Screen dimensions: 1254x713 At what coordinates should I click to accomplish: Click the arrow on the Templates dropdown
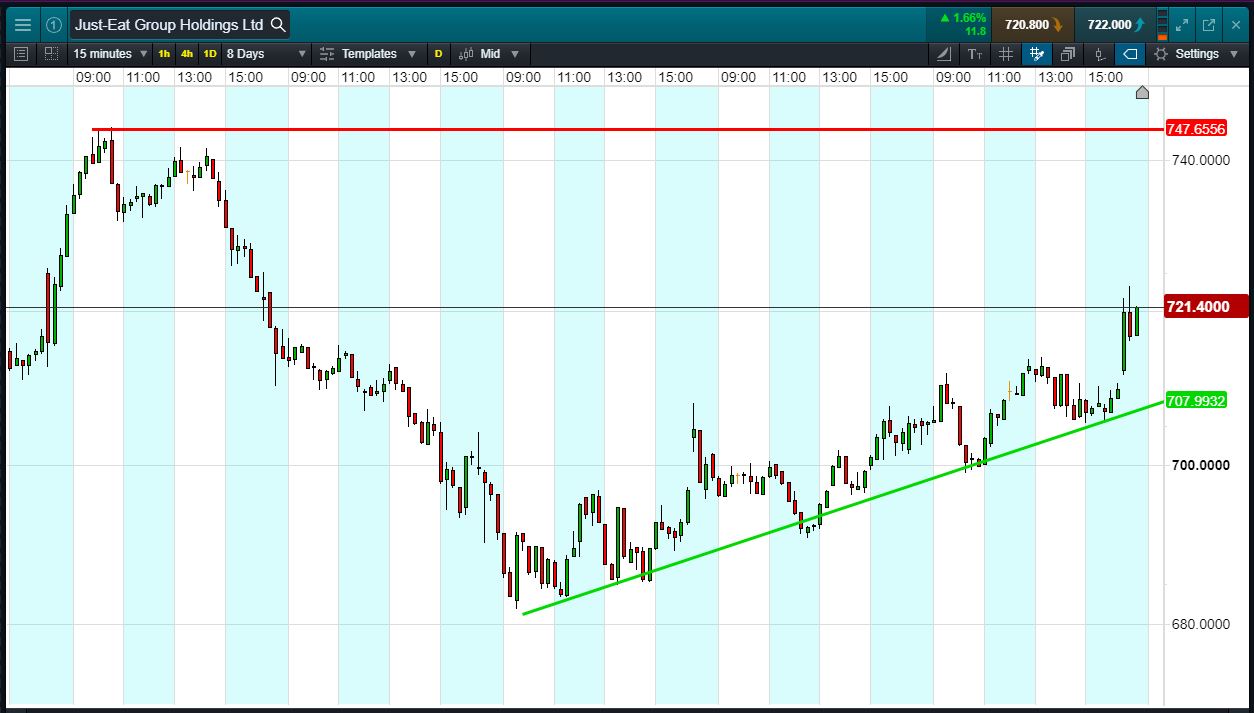click(412, 54)
